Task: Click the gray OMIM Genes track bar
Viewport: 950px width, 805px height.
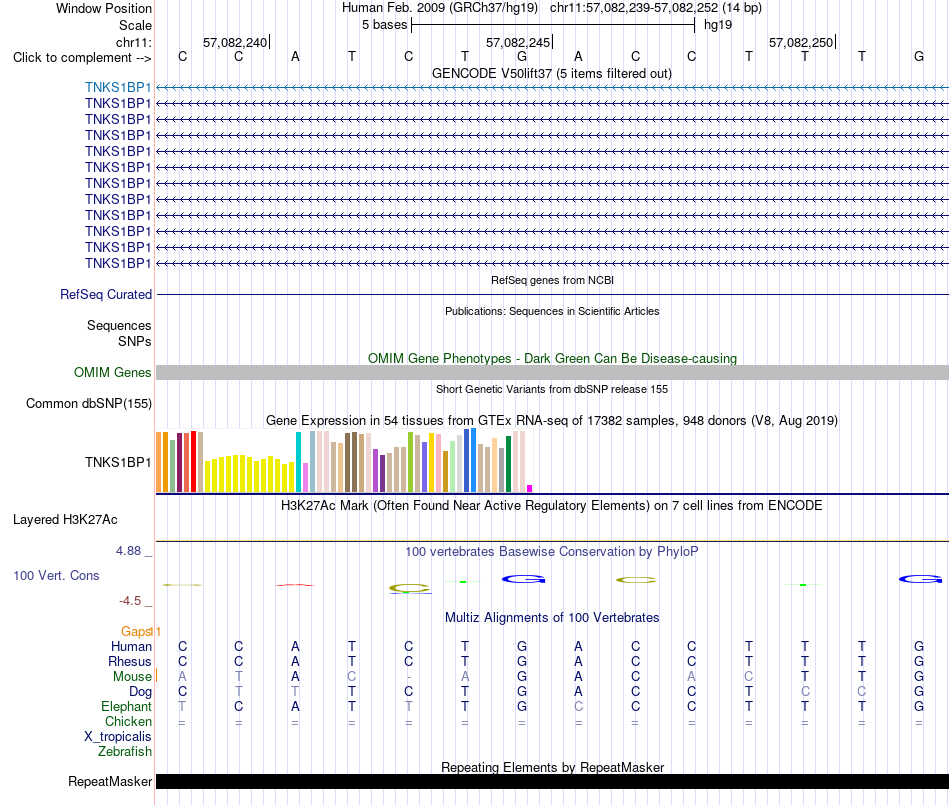Action: [x=552, y=373]
